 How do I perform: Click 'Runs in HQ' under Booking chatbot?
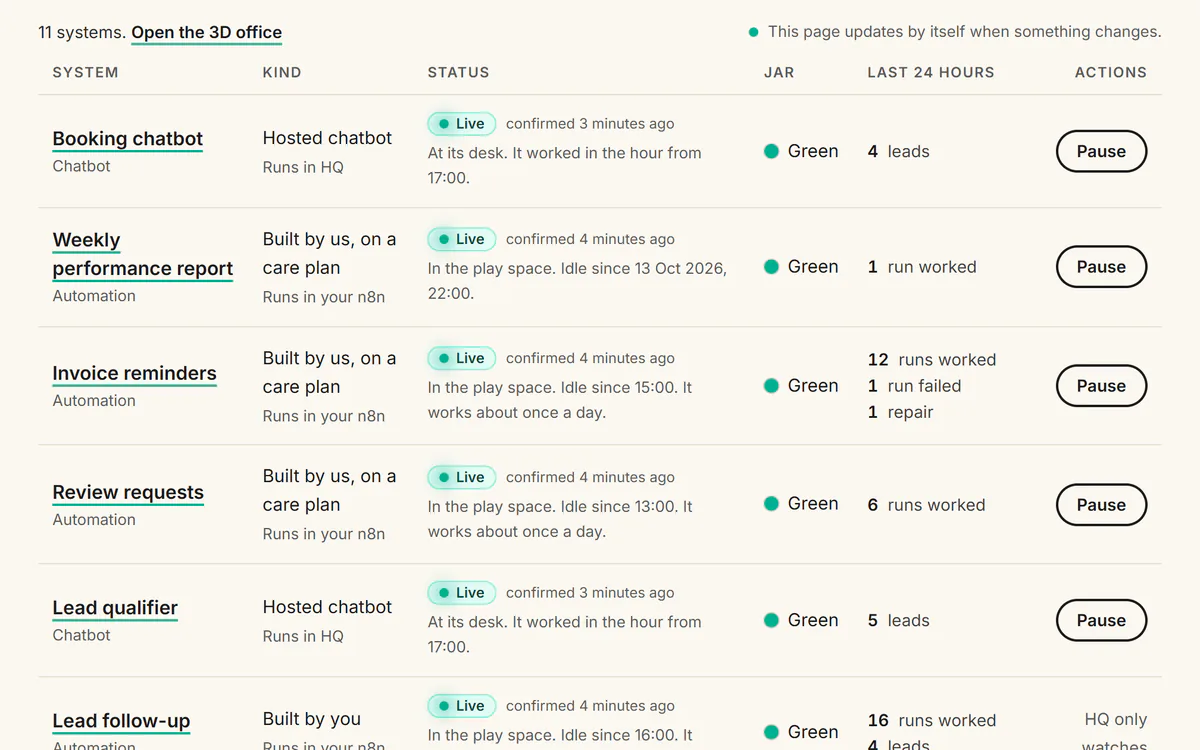pyautogui.click(x=303, y=167)
